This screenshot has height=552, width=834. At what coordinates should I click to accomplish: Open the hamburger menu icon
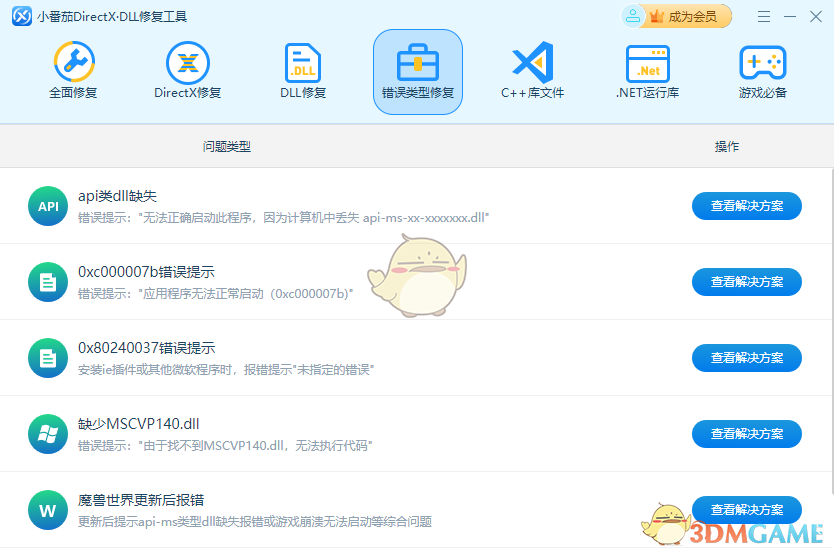tap(764, 16)
